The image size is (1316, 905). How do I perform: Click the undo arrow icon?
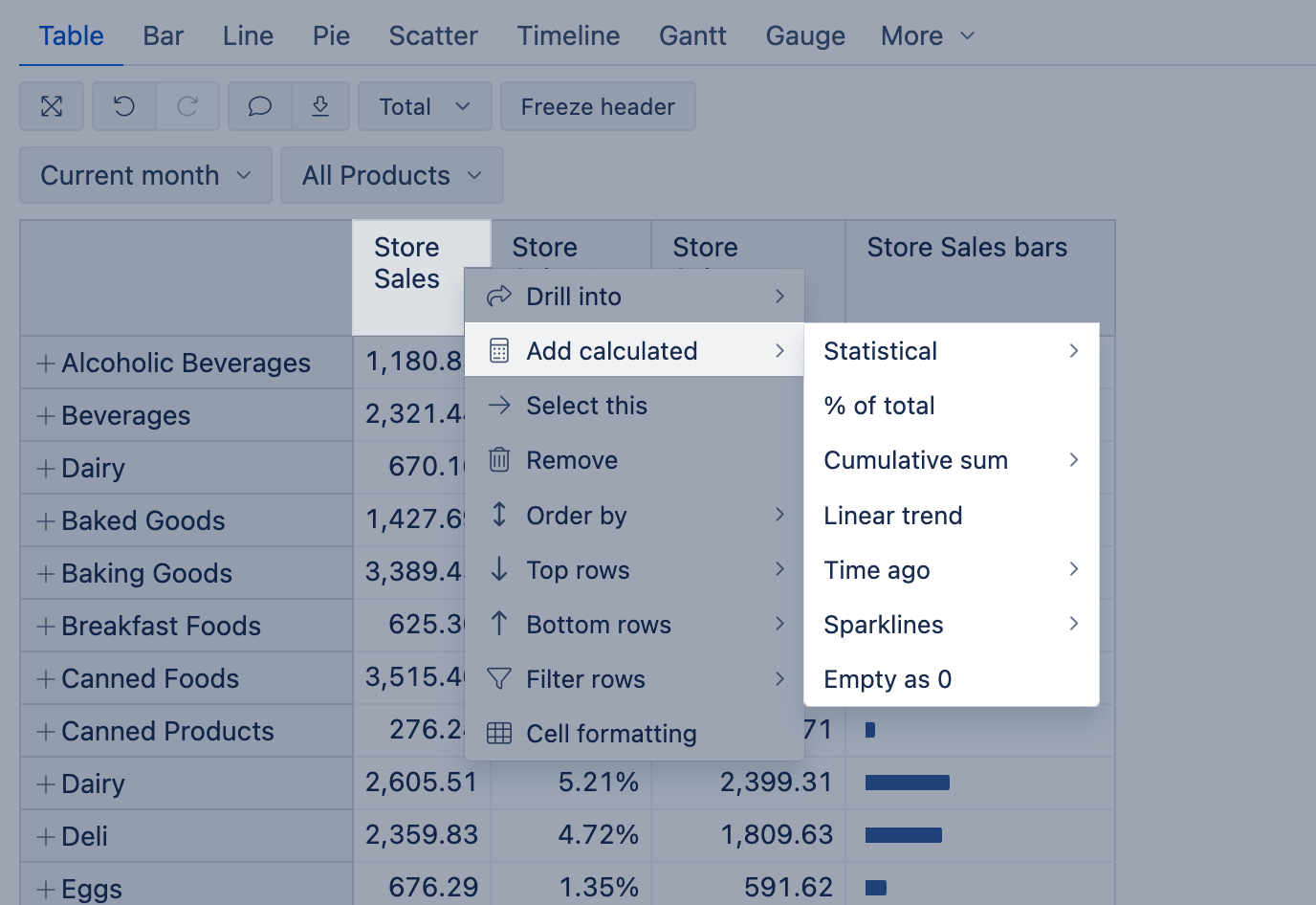pyautogui.click(x=124, y=106)
